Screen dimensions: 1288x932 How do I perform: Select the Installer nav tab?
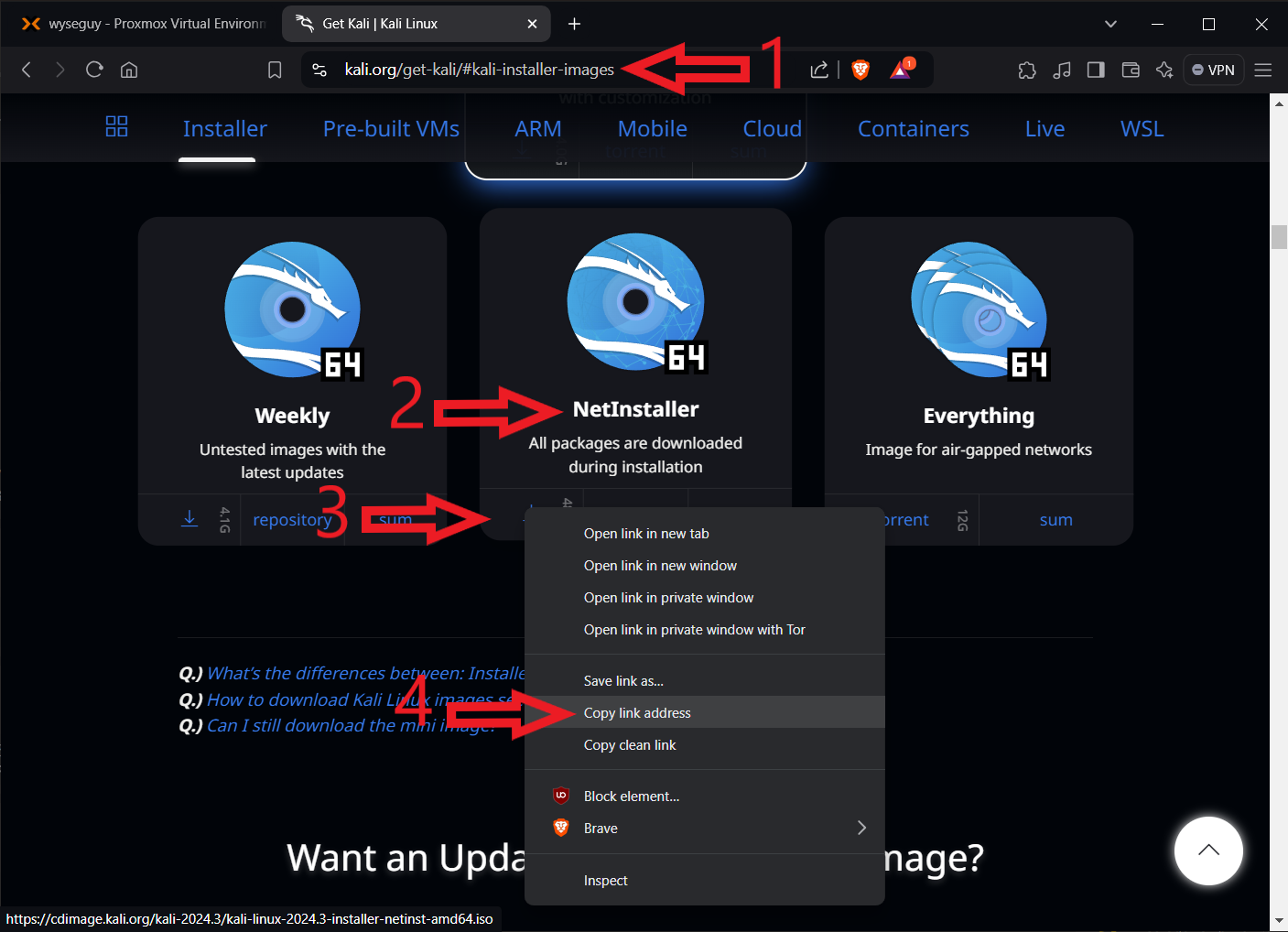[x=224, y=129]
